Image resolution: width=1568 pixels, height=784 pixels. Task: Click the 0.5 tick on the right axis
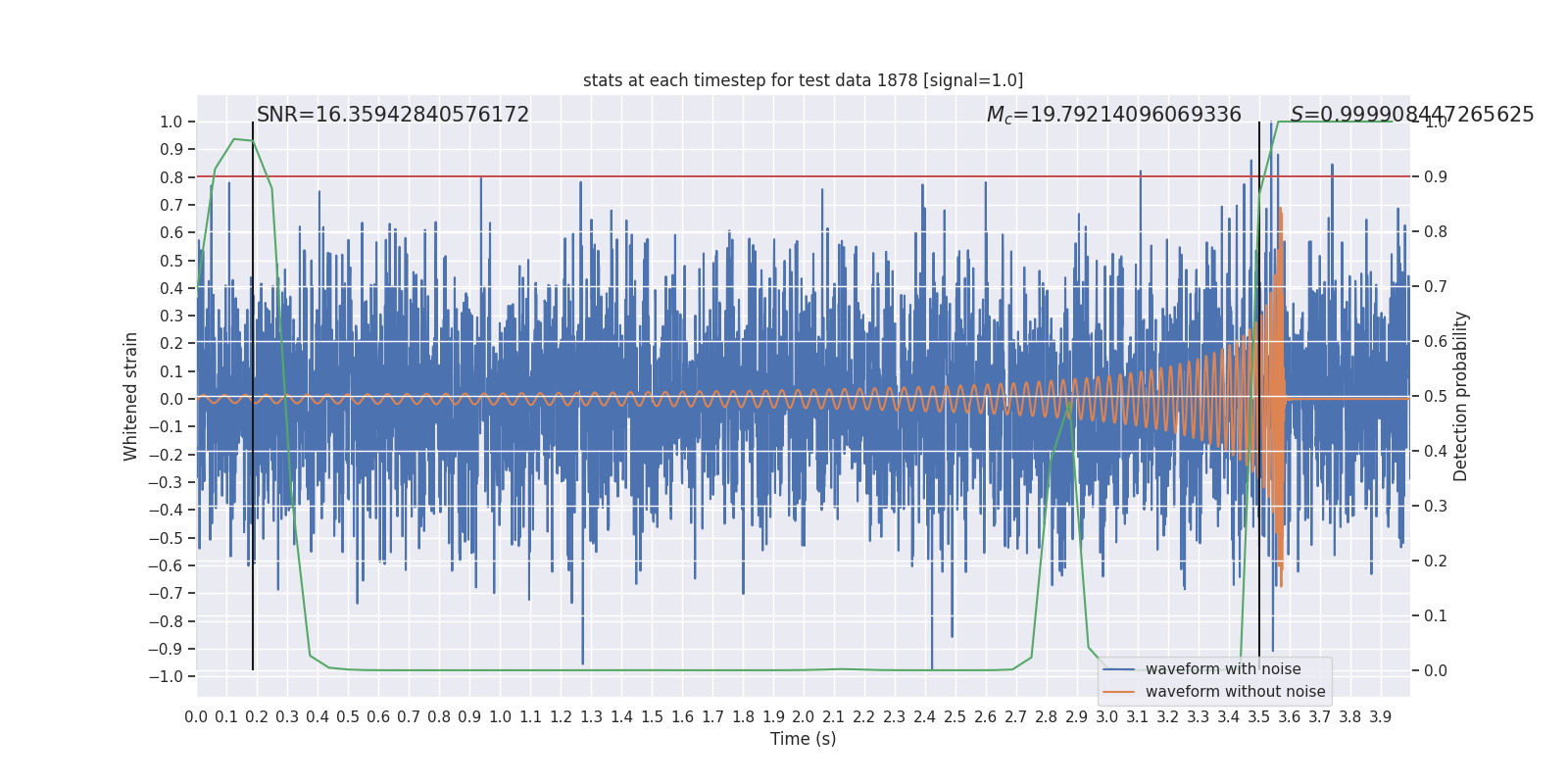(x=1436, y=397)
